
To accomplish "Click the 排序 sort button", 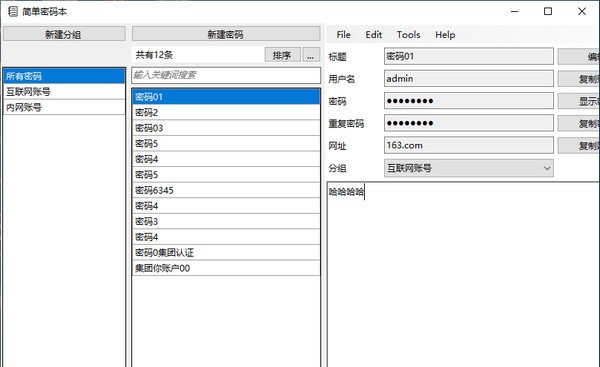I will tap(282, 55).
